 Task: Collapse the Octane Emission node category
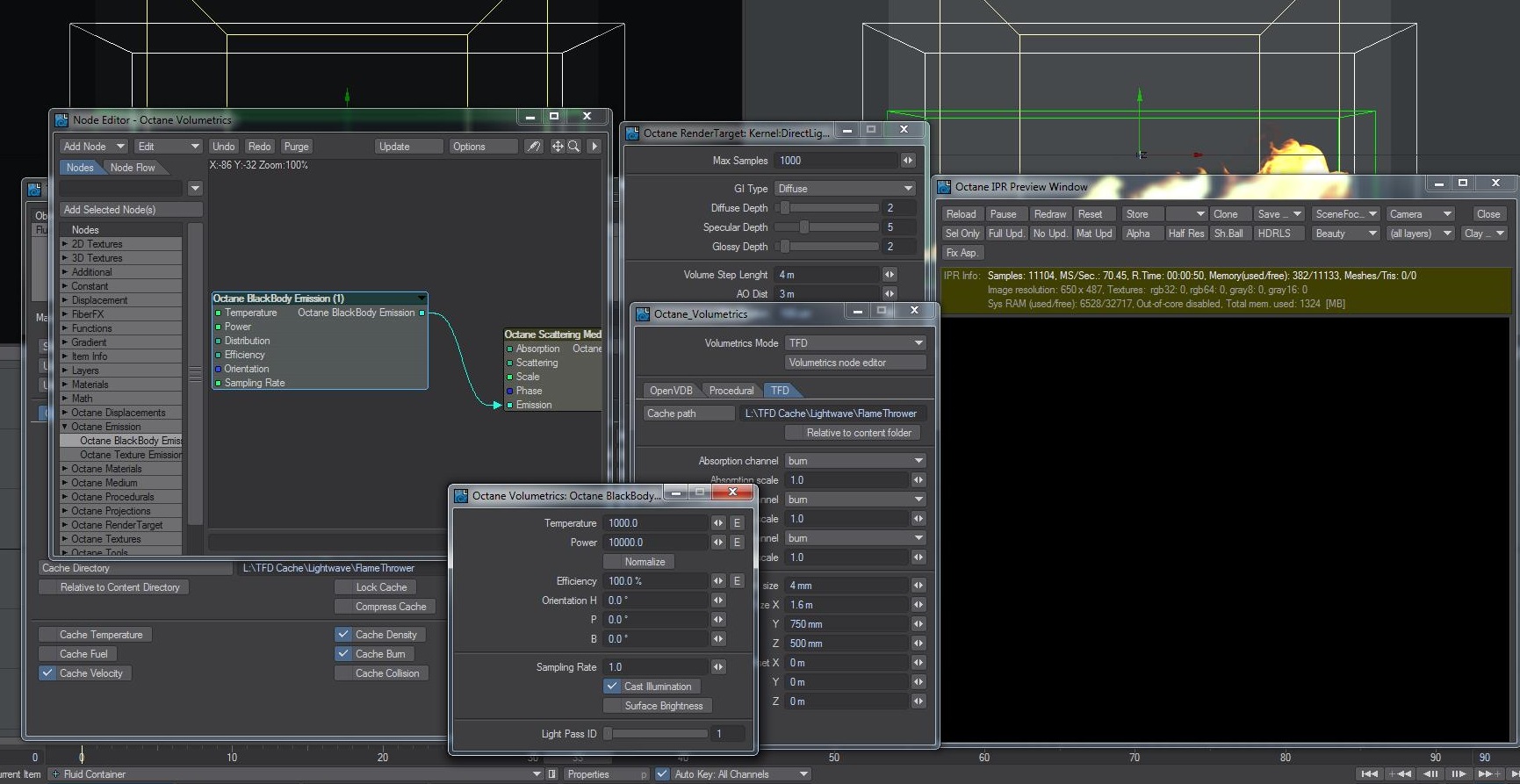point(65,427)
